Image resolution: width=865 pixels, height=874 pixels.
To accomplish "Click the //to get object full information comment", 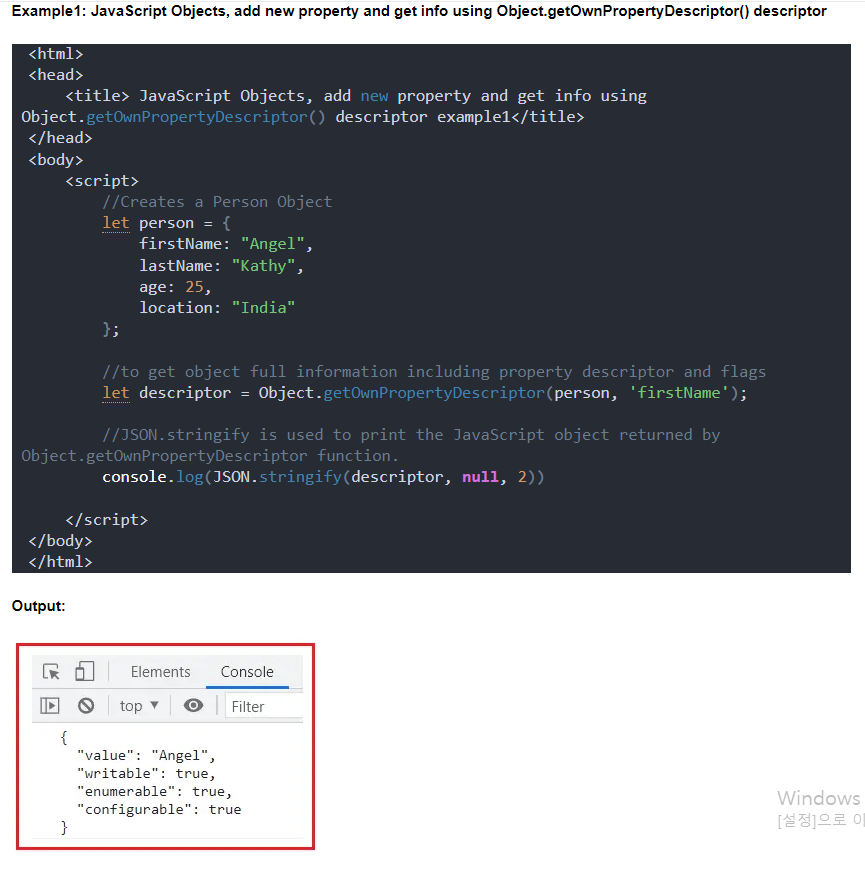I will (x=434, y=372).
